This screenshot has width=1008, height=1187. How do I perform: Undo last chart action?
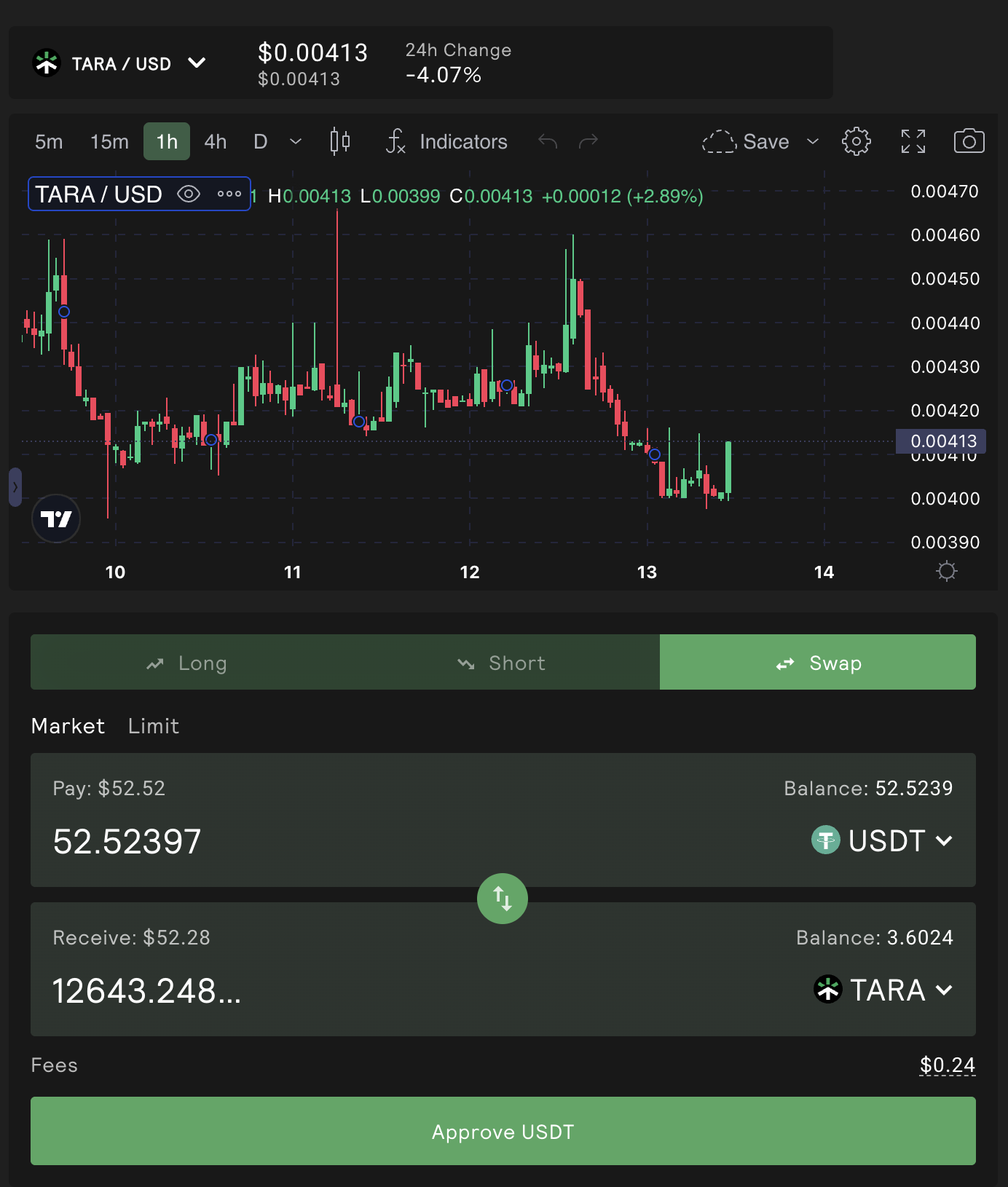(x=548, y=141)
